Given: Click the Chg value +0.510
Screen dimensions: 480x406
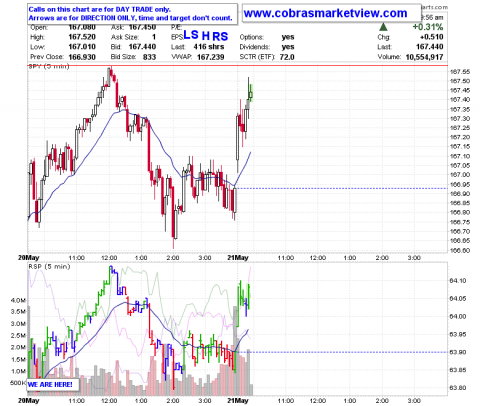Looking at the screenshot, I should click(x=432, y=37).
